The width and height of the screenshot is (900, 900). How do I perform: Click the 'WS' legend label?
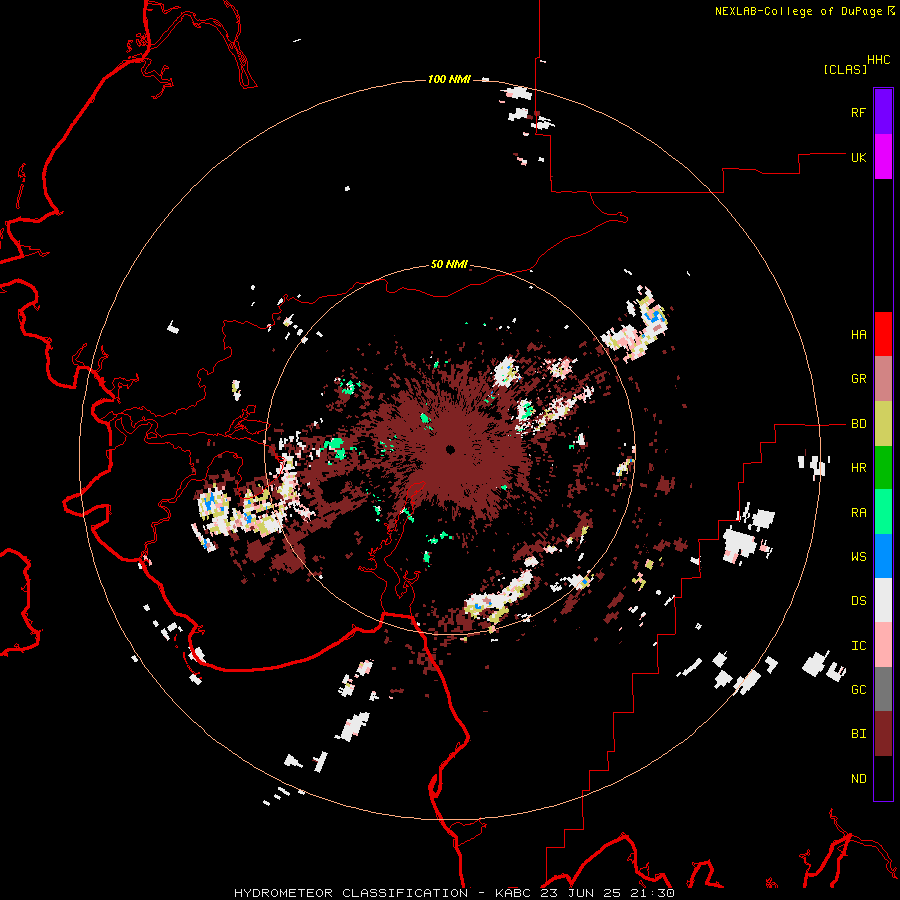point(858,556)
